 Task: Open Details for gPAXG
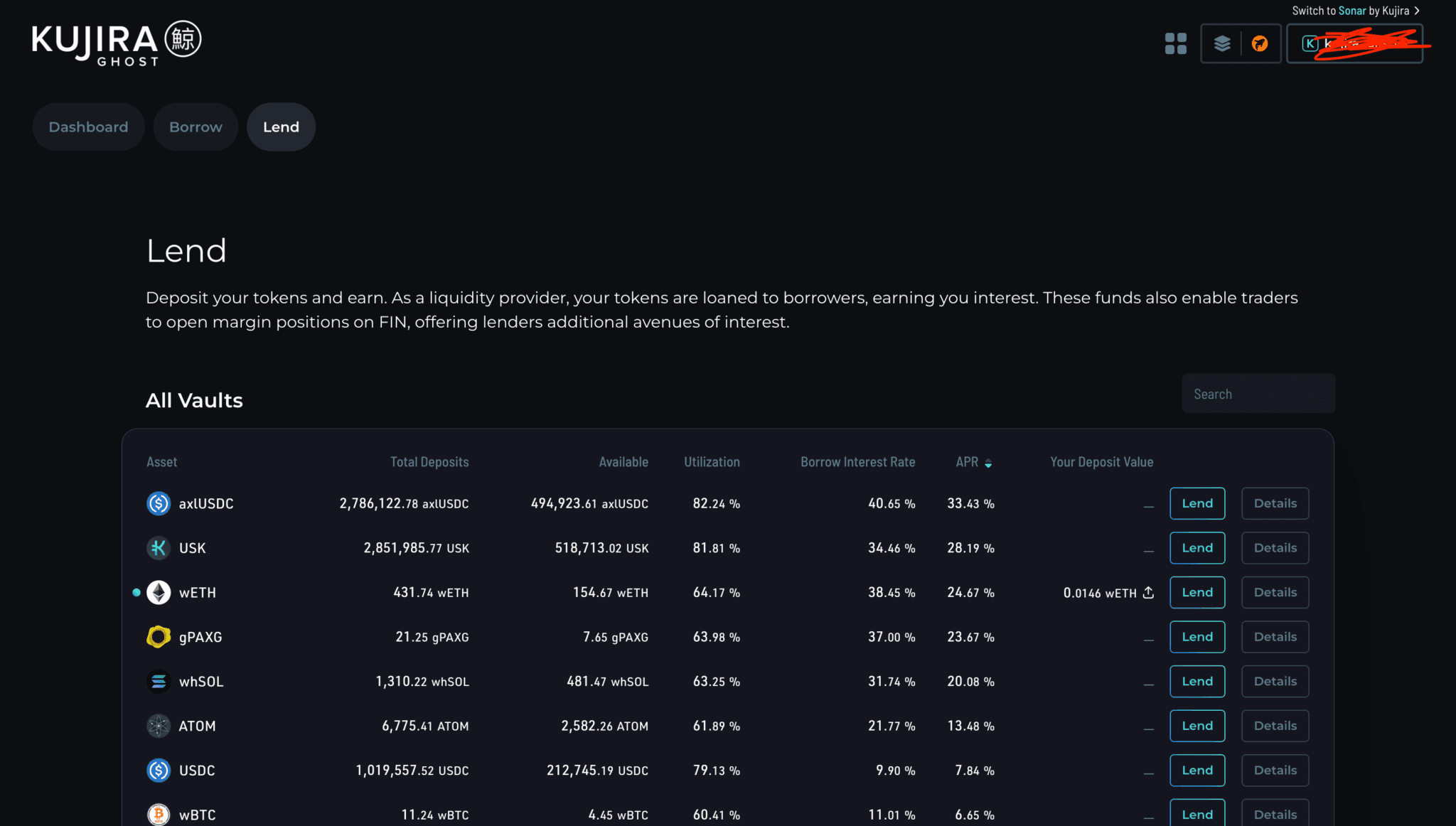click(1275, 637)
